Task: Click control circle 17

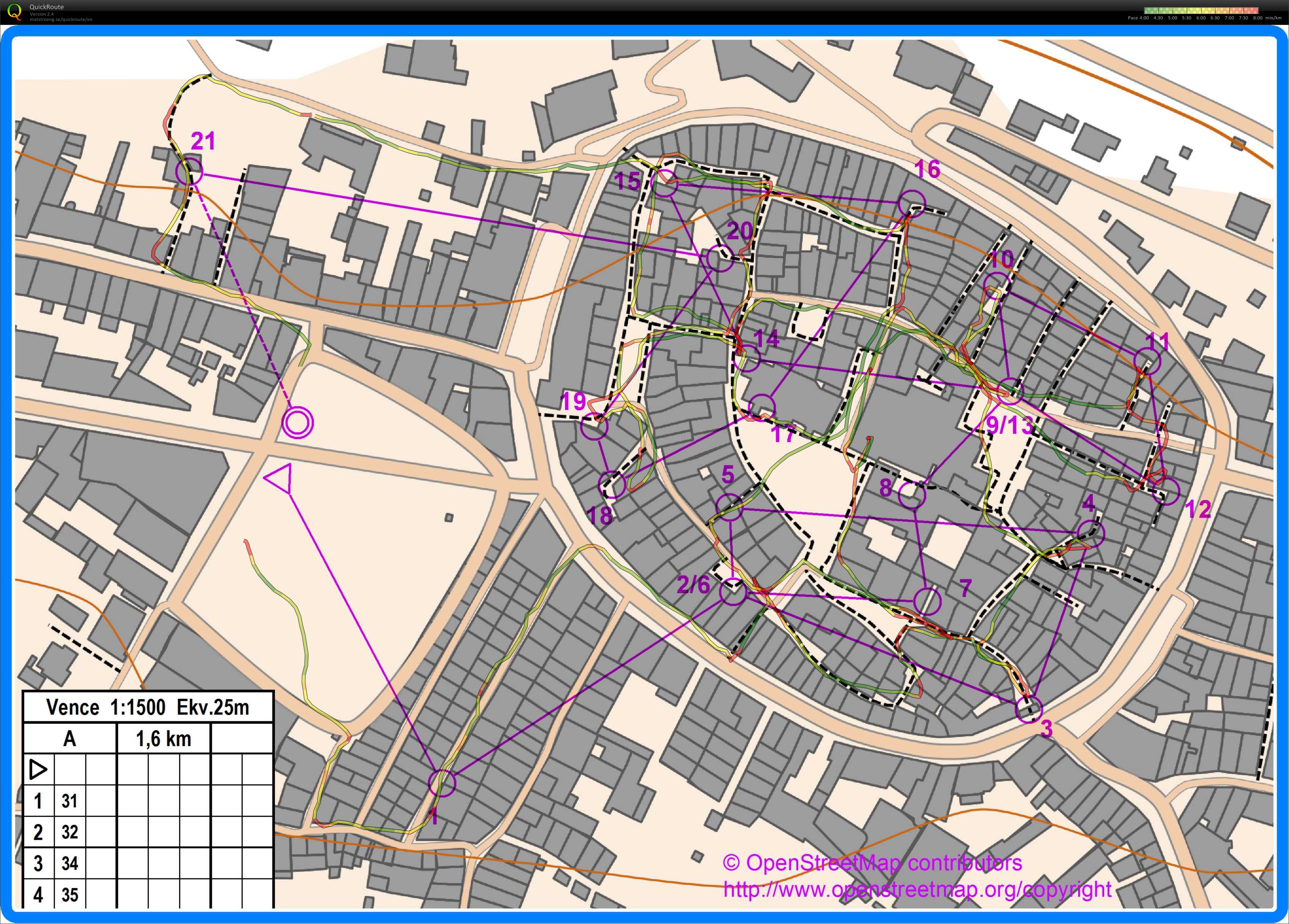Action: (762, 407)
